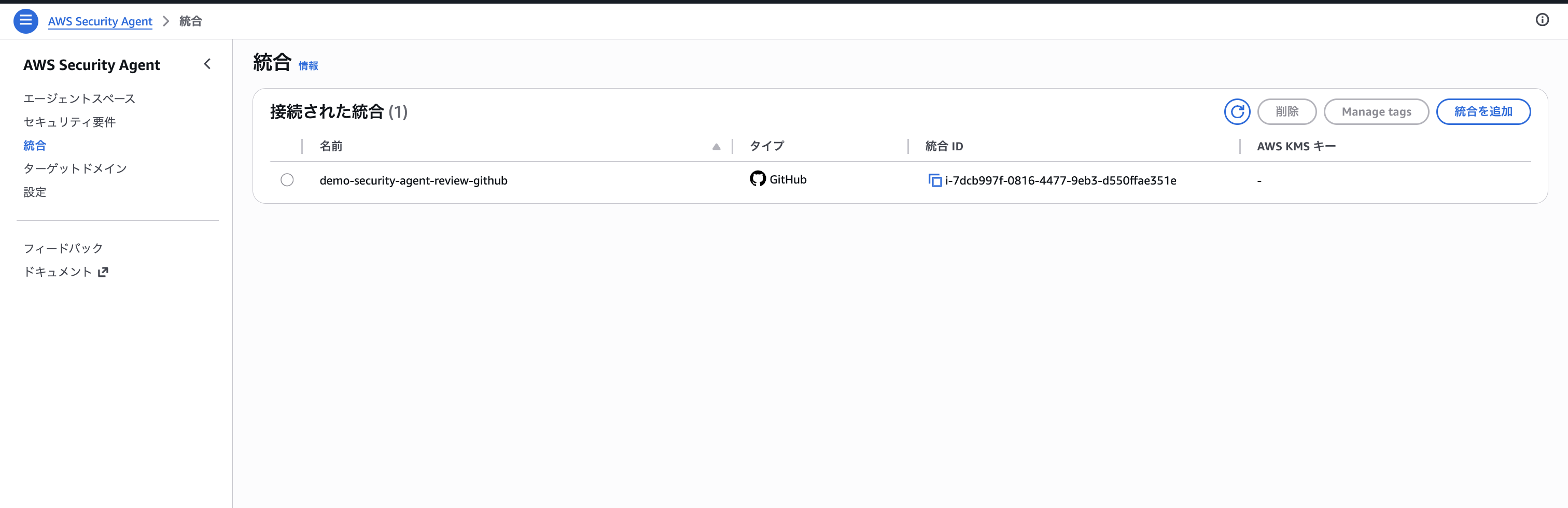This screenshot has width=1568, height=508.
Task: Open the navigation hamburger menu
Action: click(25, 20)
